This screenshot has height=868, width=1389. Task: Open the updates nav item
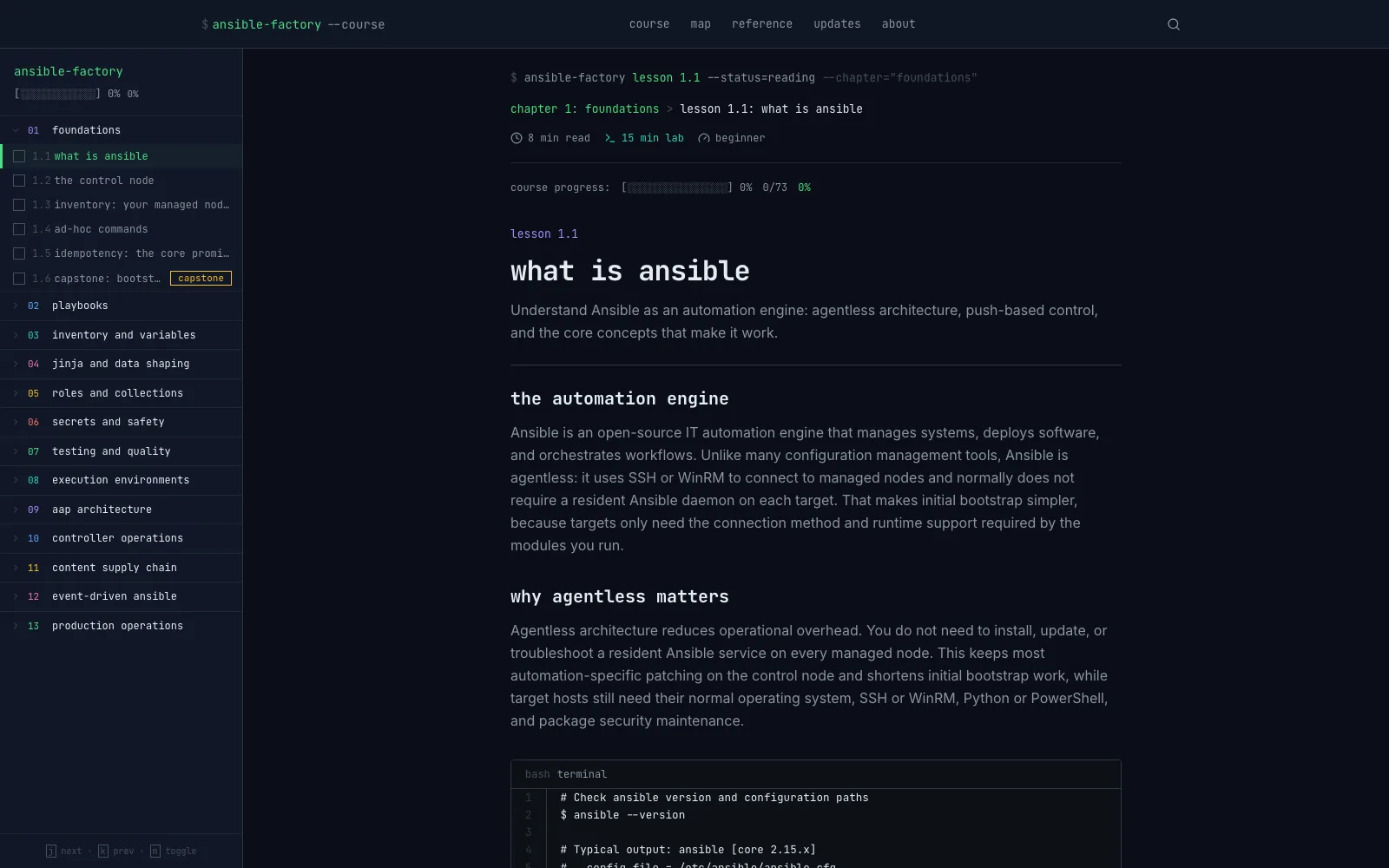coord(837,24)
